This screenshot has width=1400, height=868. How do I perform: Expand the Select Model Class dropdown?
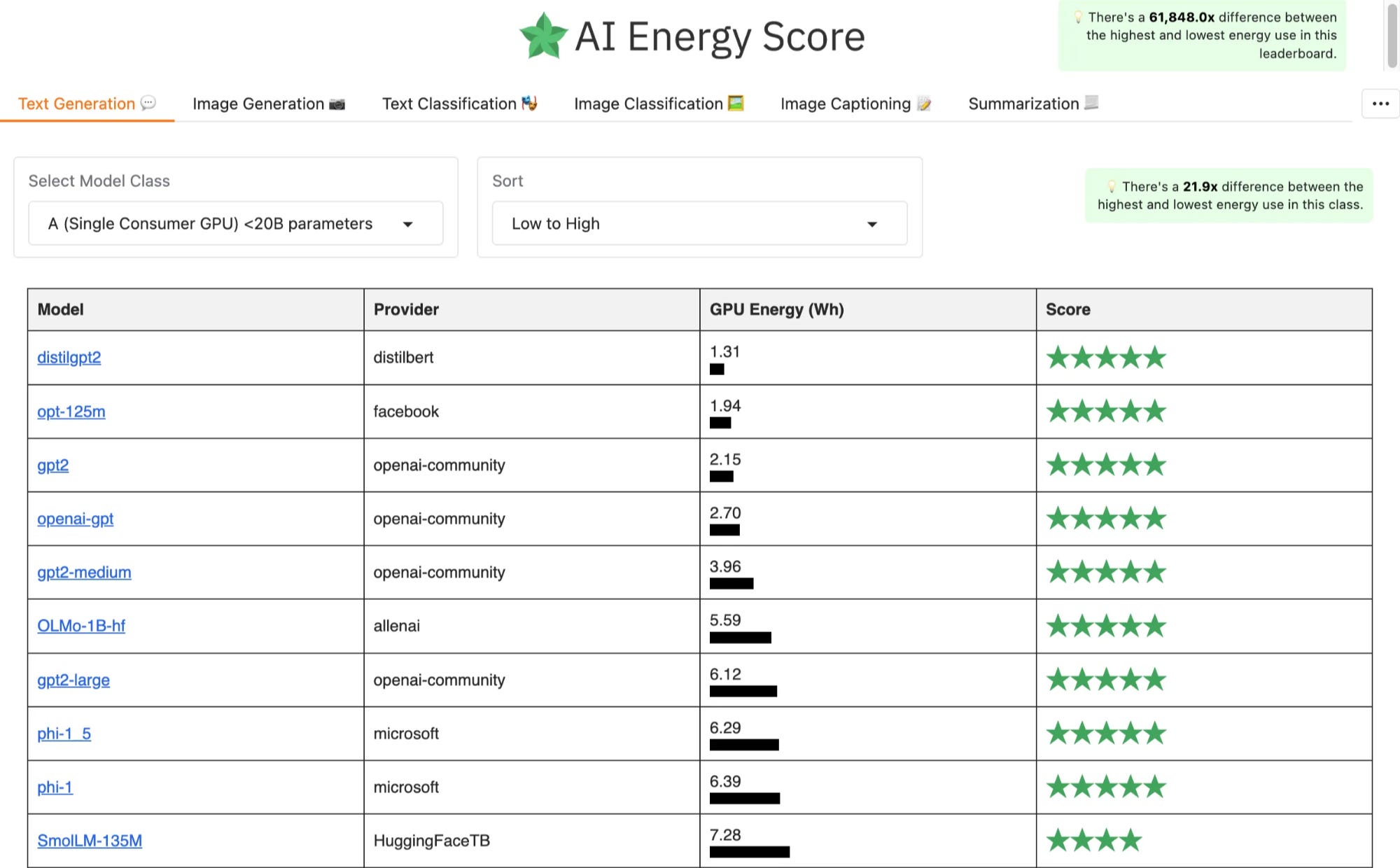point(235,223)
